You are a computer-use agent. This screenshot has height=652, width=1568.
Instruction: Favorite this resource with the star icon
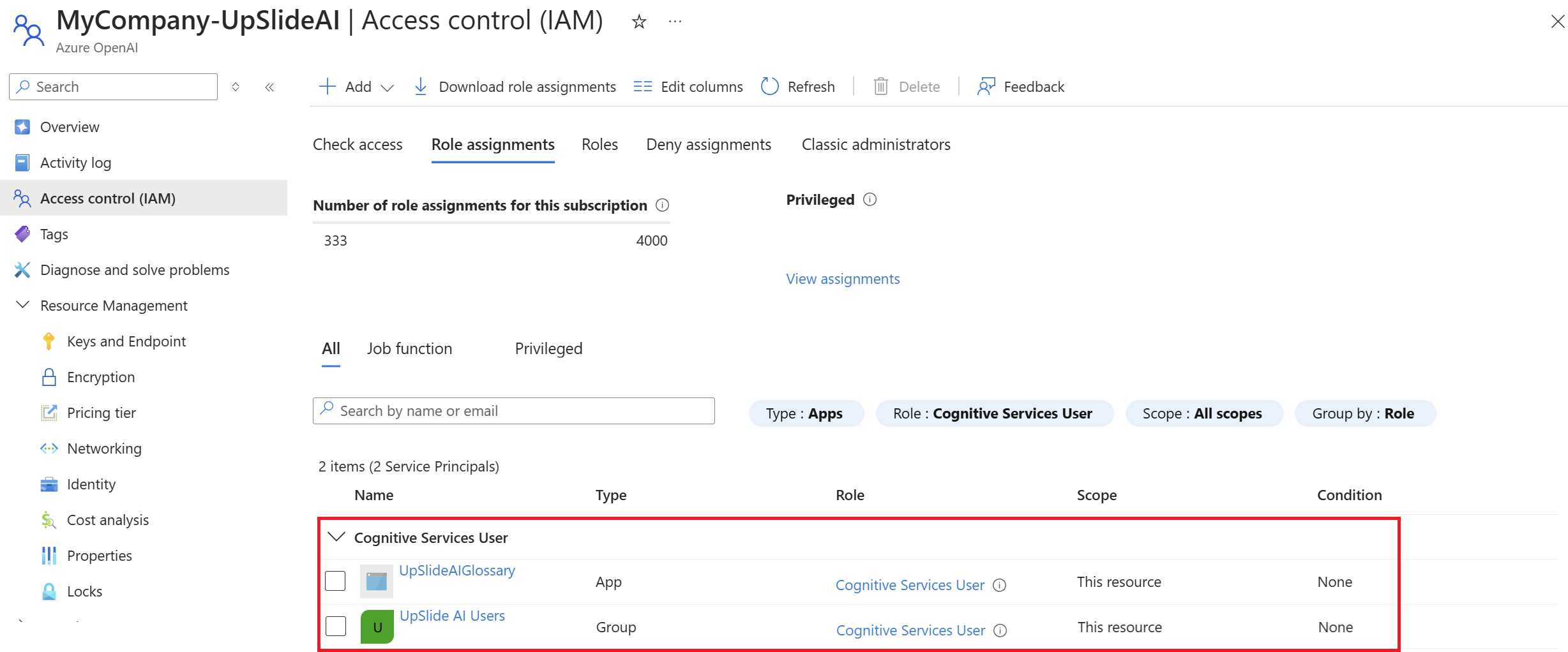click(x=638, y=22)
